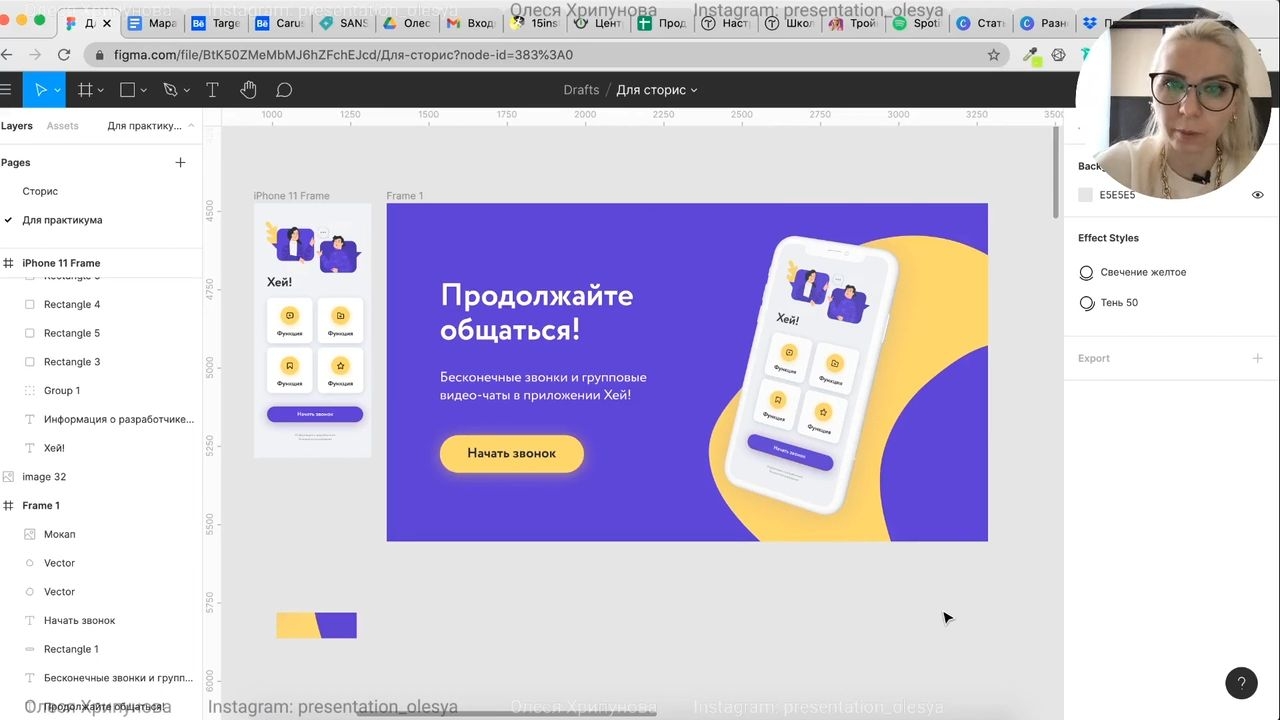
Task: Select the Comment tool
Action: tap(284, 90)
